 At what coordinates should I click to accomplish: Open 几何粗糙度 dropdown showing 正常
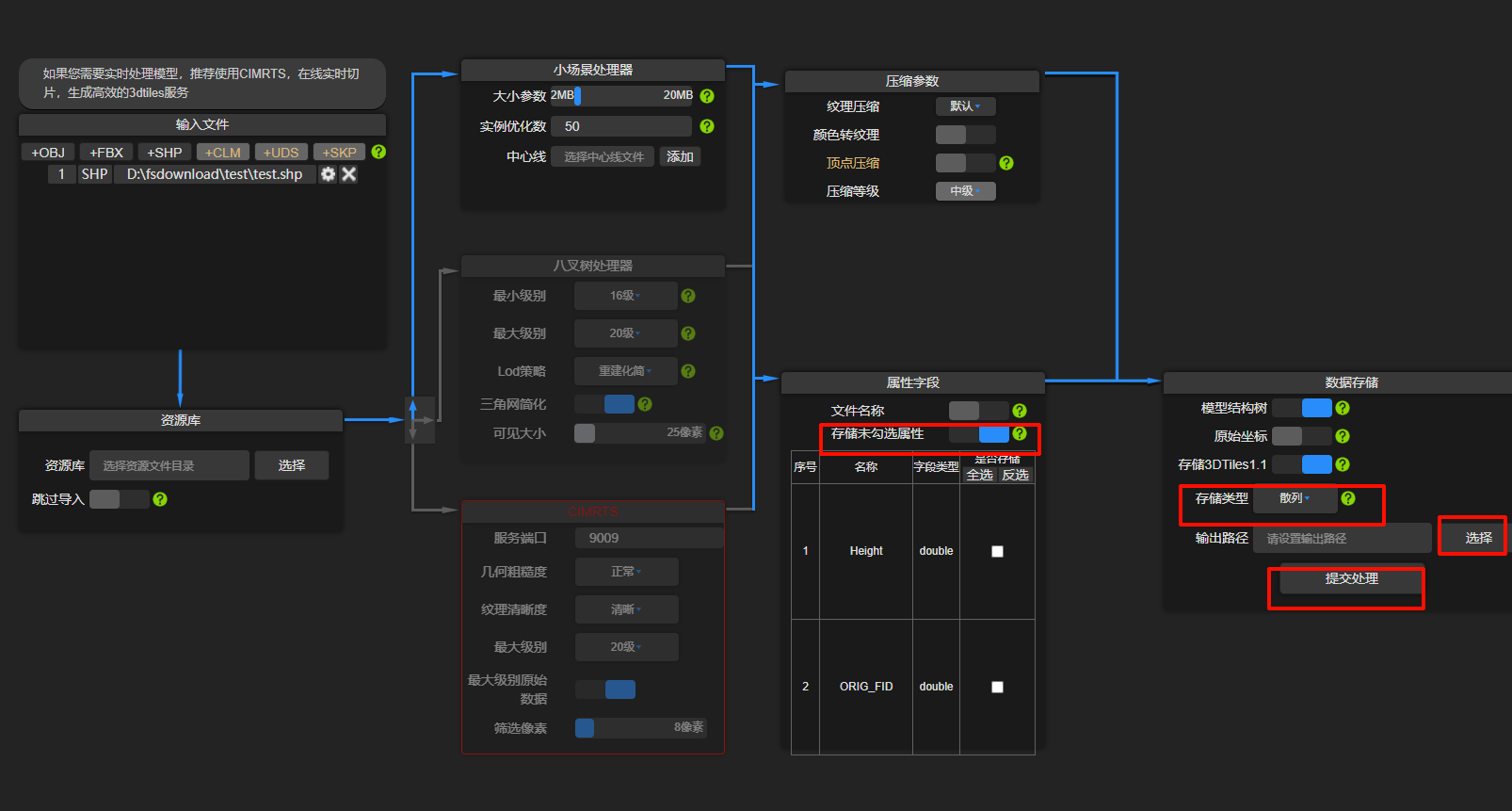pos(627,572)
